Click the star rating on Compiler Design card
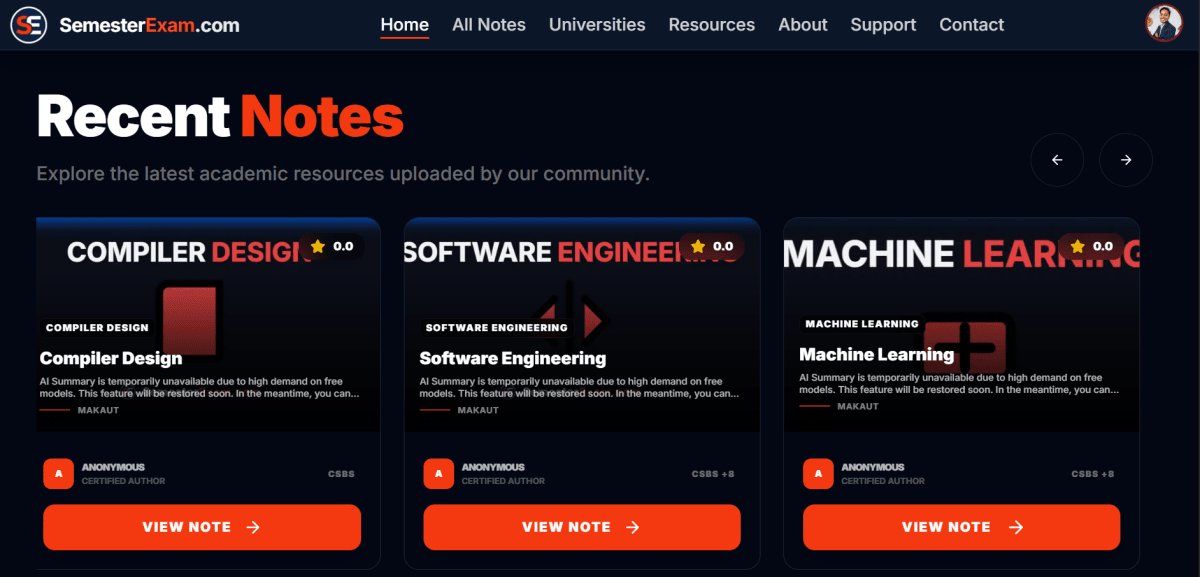Image resolution: width=1200 pixels, height=577 pixels. [x=332, y=246]
